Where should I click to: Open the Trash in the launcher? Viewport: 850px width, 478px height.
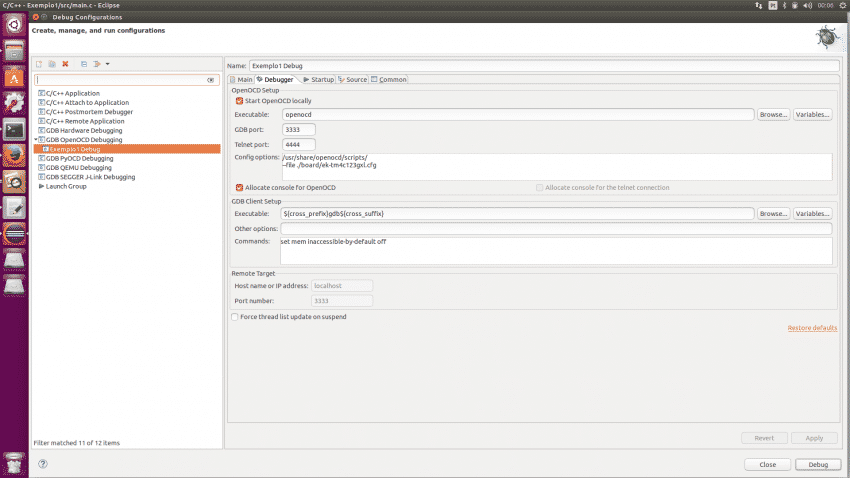click(14, 463)
